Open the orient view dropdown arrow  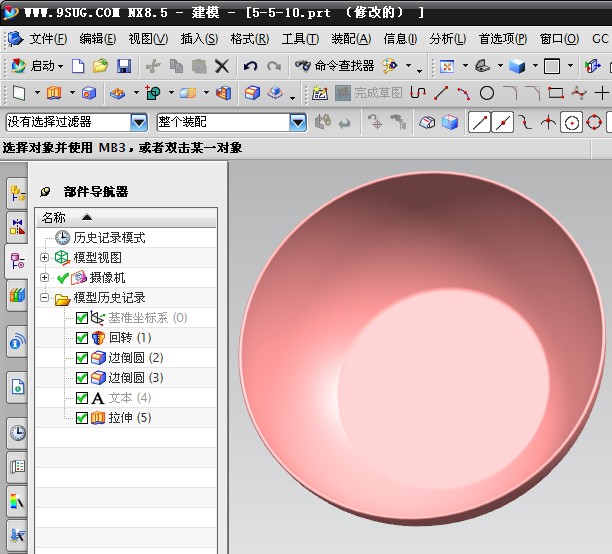point(500,66)
